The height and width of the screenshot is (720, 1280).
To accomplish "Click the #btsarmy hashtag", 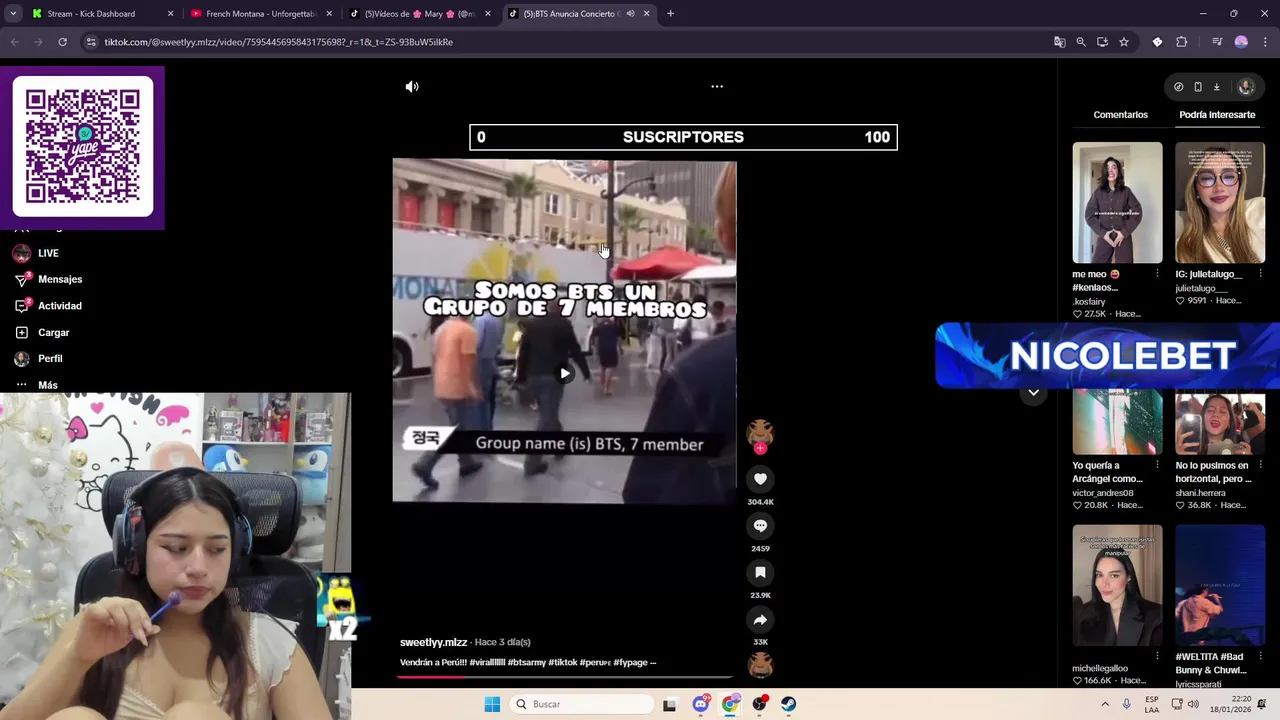I will (x=526, y=663).
